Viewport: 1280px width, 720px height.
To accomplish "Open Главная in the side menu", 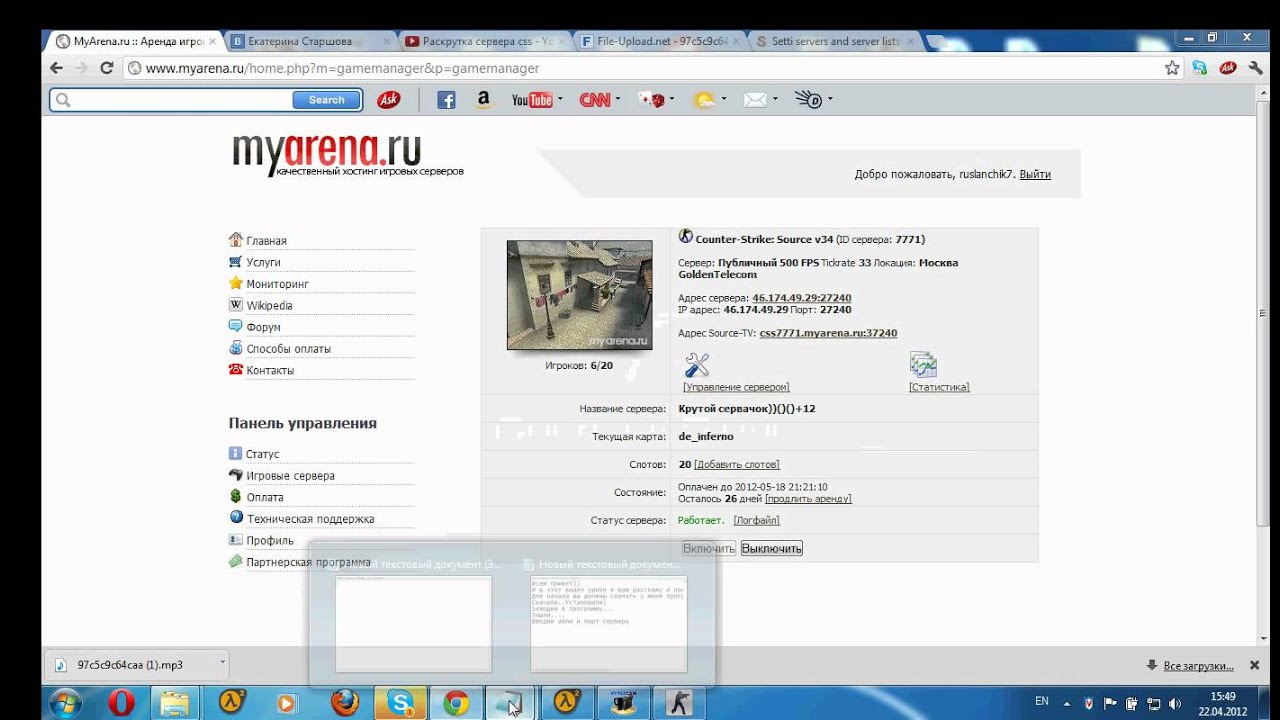I will 266,241.
